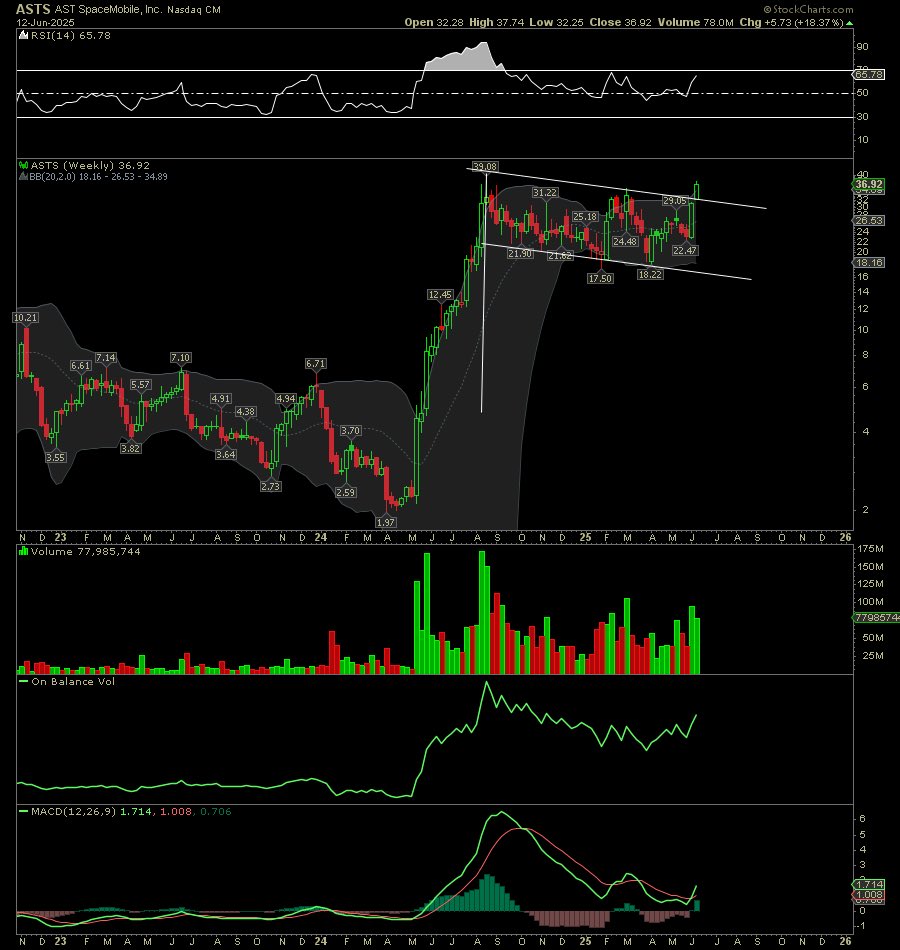This screenshot has height=950, width=900.
Task: Click the 24.48 price label
Action: (625, 241)
